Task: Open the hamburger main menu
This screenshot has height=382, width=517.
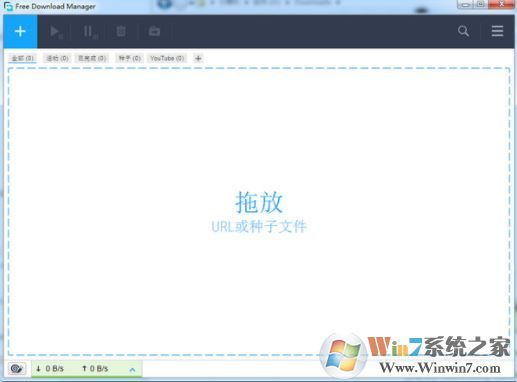Action: click(497, 31)
